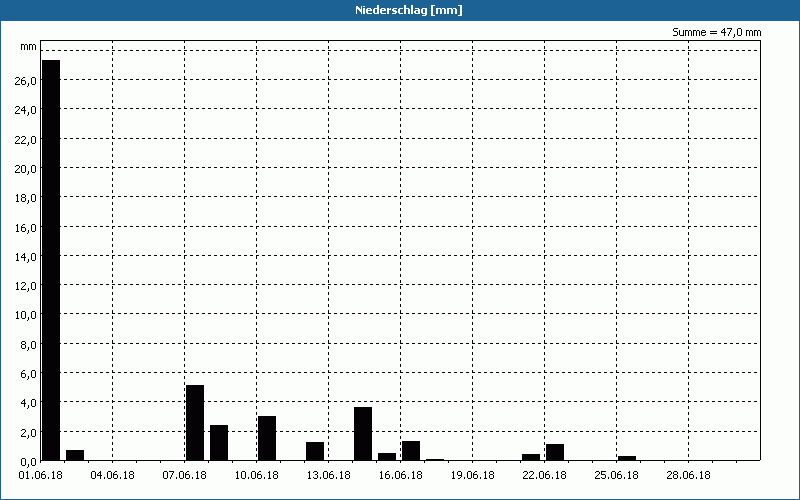Select the bar at 16.06.18
Image resolution: width=800 pixels, height=500 pixels.
[411, 451]
